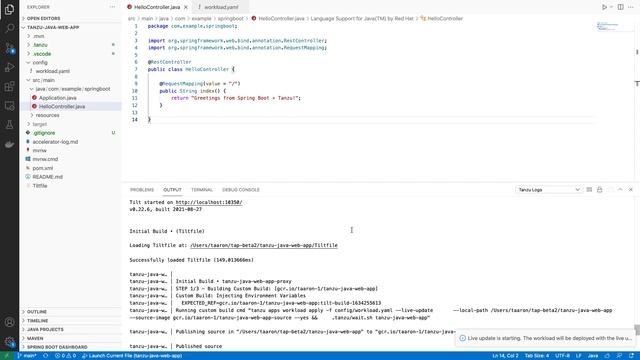Collapse the config folder
640x360 pixels.
click(71, 62)
